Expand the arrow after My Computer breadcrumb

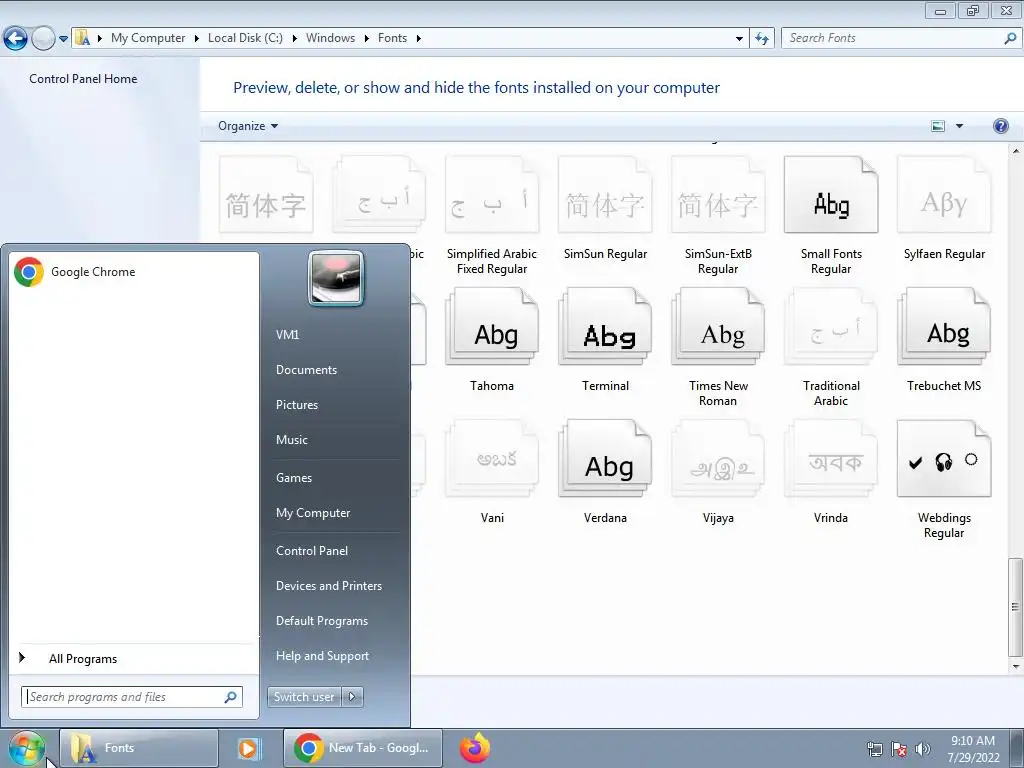pos(196,39)
